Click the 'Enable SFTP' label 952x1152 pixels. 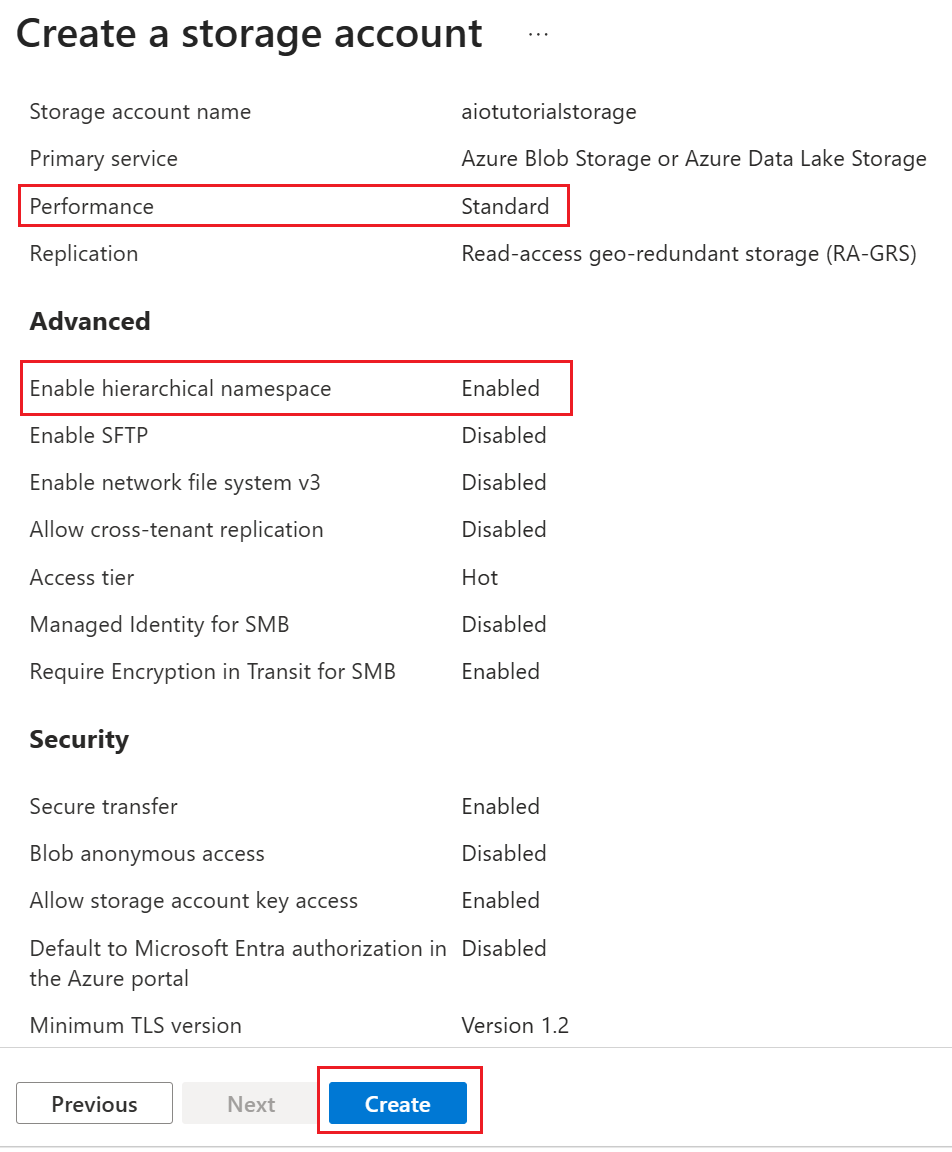coord(89,436)
